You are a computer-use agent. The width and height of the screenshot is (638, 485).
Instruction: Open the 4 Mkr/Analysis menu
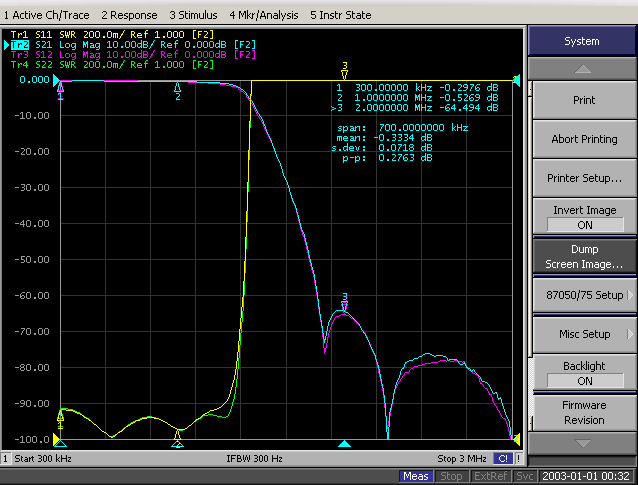coord(264,15)
